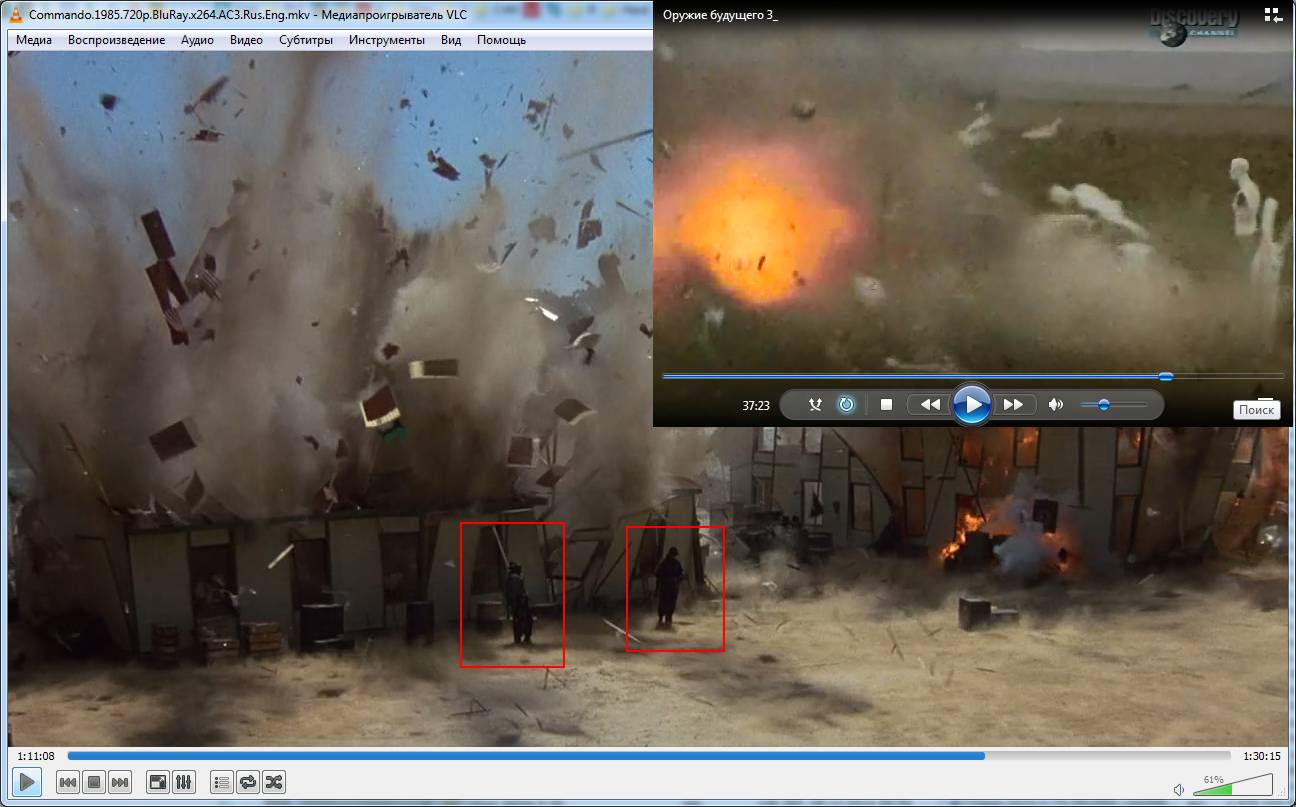
Task: Stop playback in Windows Media Player
Action: point(886,405)
